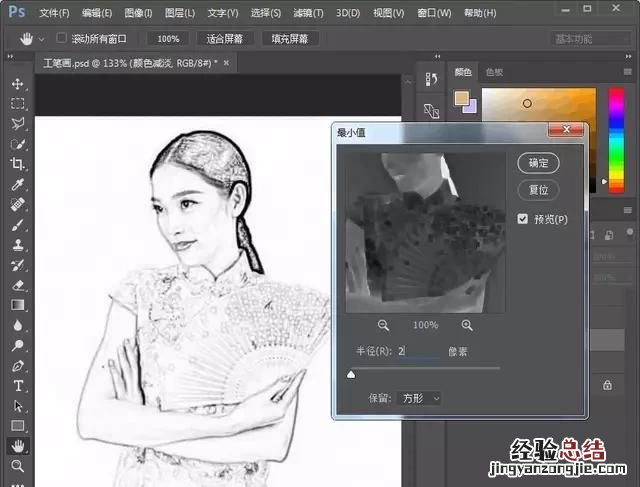
Task: Collapse the right panels with double arrows
Action: pos(628,56)
